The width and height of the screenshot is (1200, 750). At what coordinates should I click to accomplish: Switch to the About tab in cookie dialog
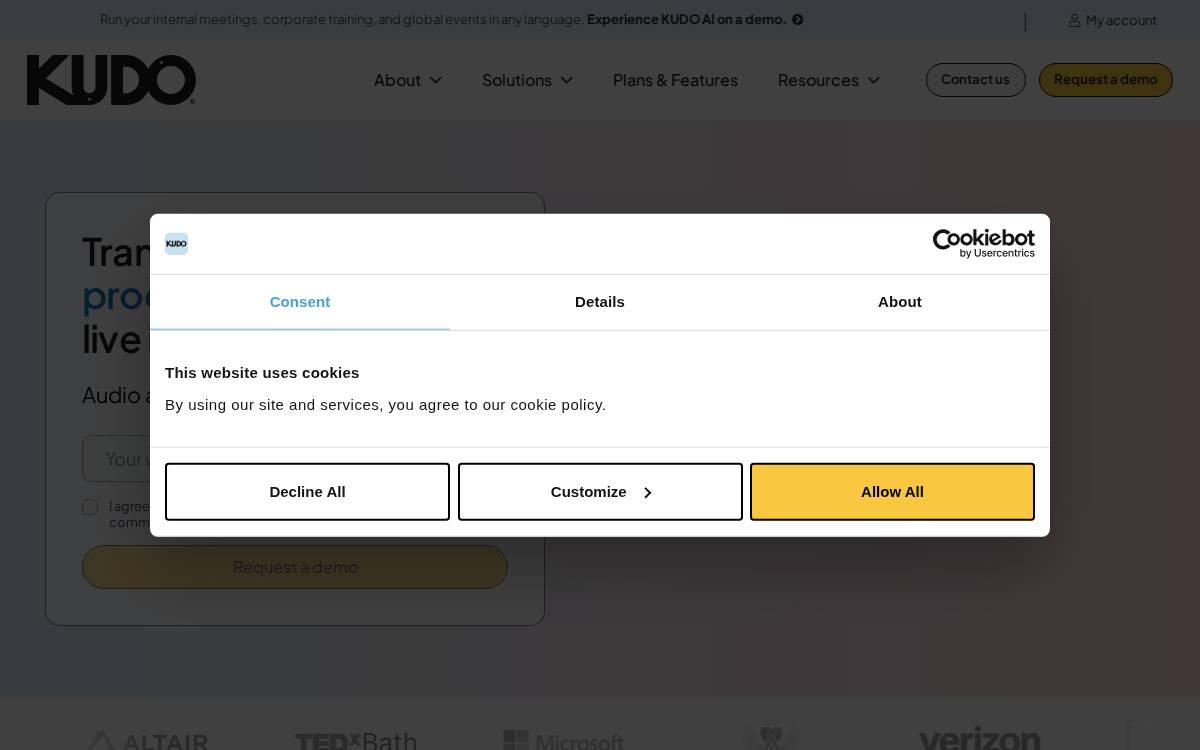(x=900, y=302)
